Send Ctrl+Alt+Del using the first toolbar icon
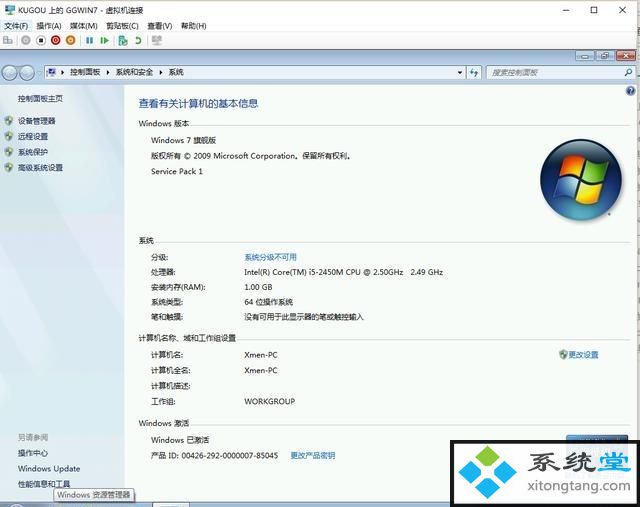 tap(7, 40)
